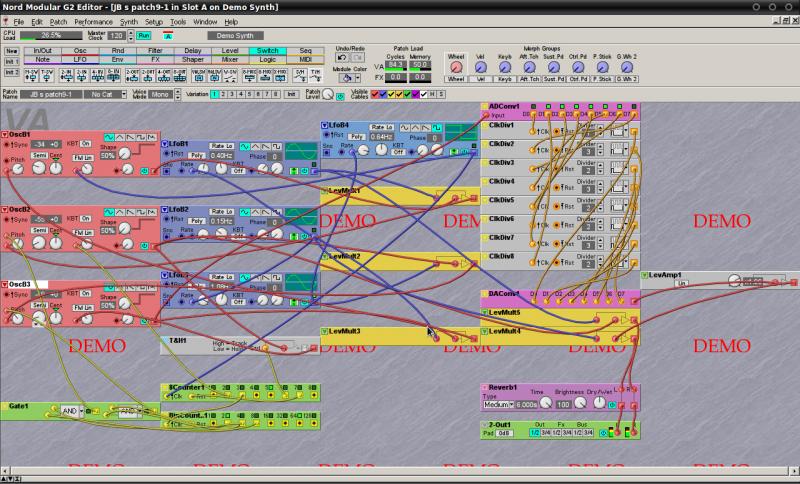800x484 pixels.
Task: Click the Init 1 button
Action: [x=12, y=62]
